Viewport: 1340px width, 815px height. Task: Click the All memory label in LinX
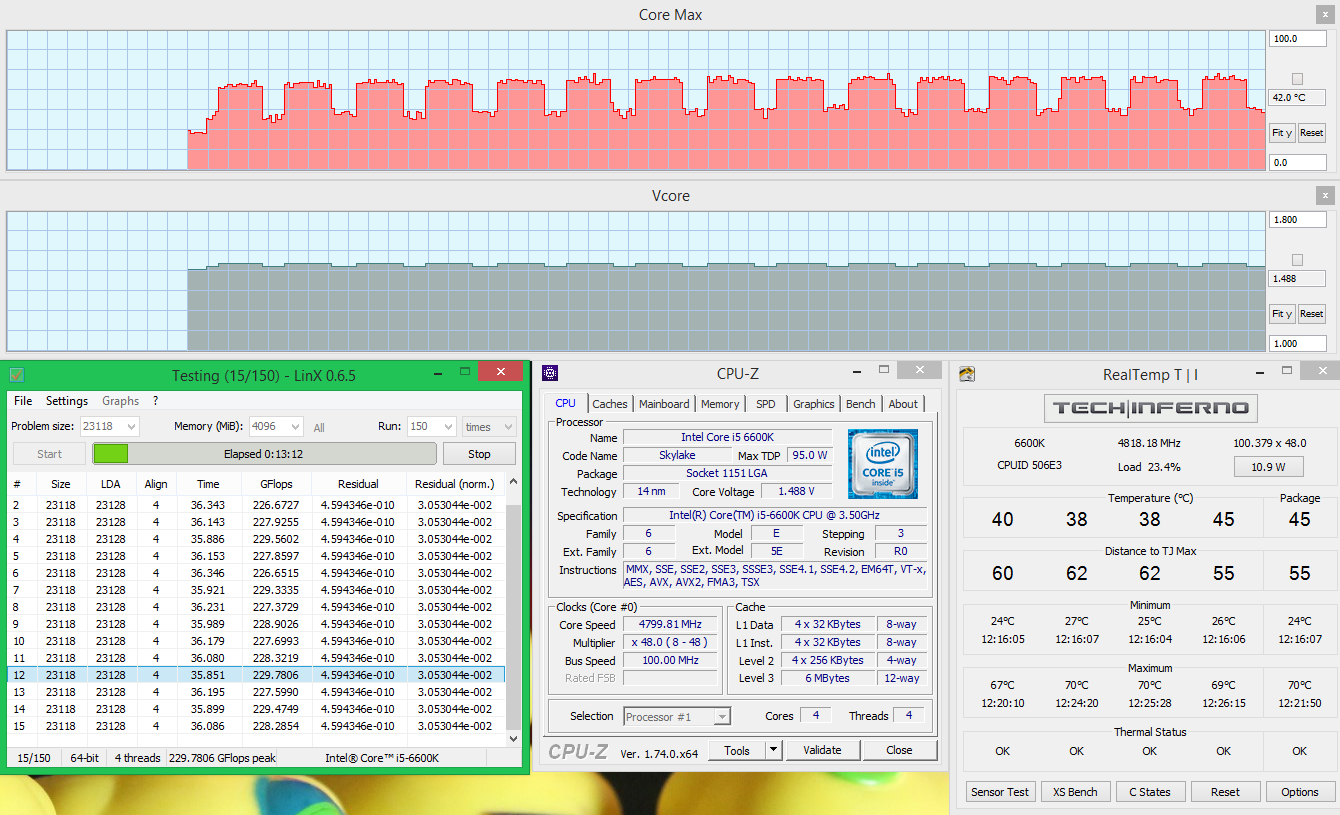click(x=319, y=428)
